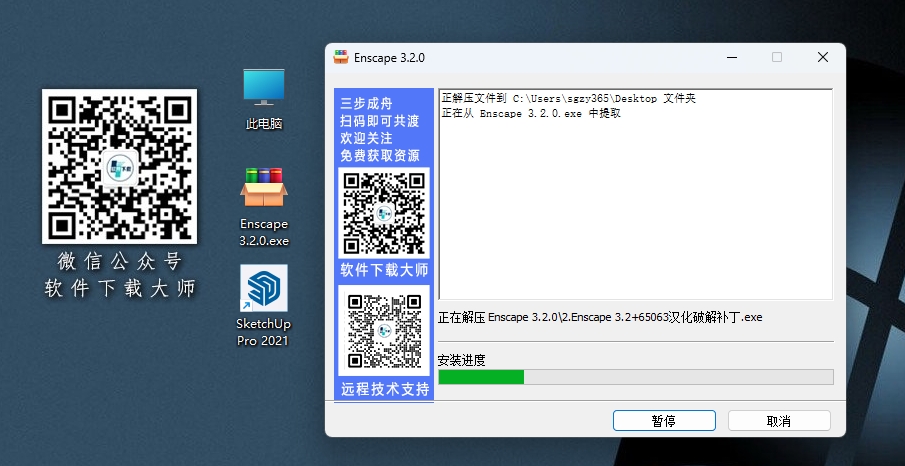Click the large desktop QR code image

[119, 166]
